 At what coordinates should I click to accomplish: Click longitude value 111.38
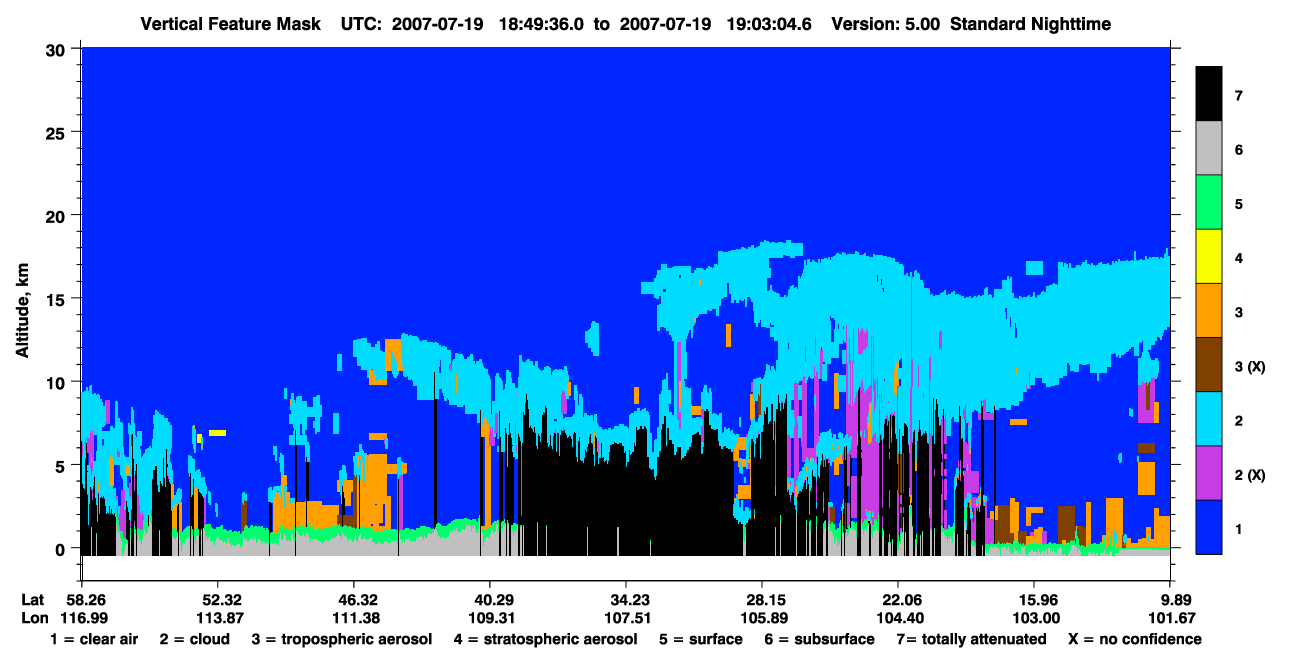tap(354, 618)
